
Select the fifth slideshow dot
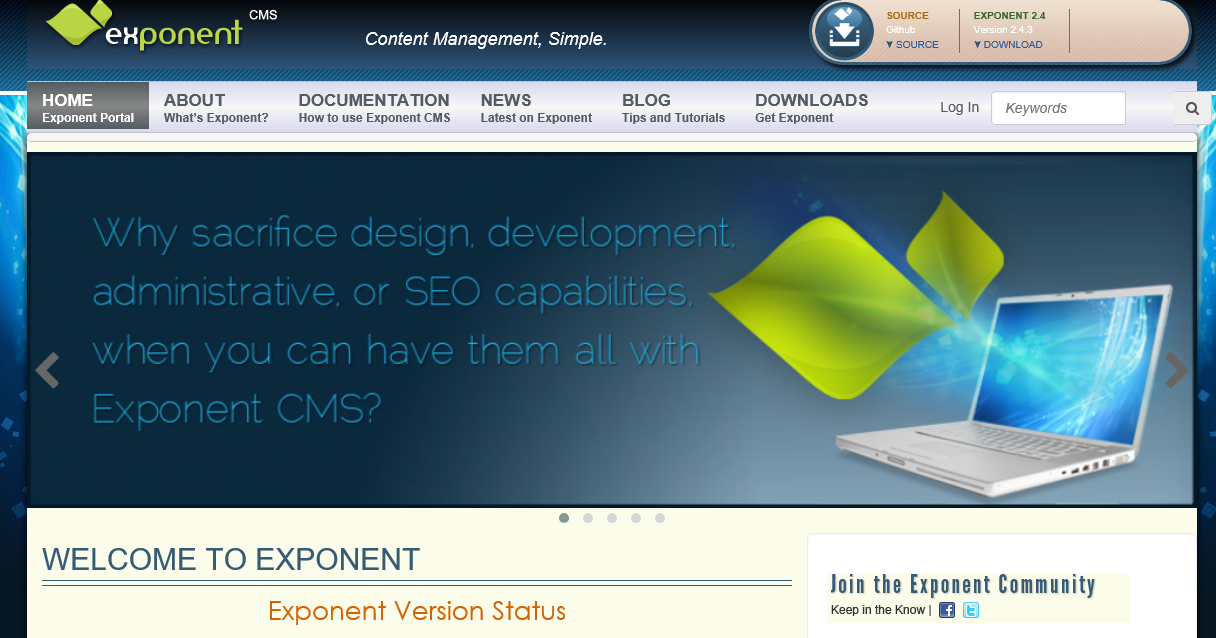[x=660, y=518]
